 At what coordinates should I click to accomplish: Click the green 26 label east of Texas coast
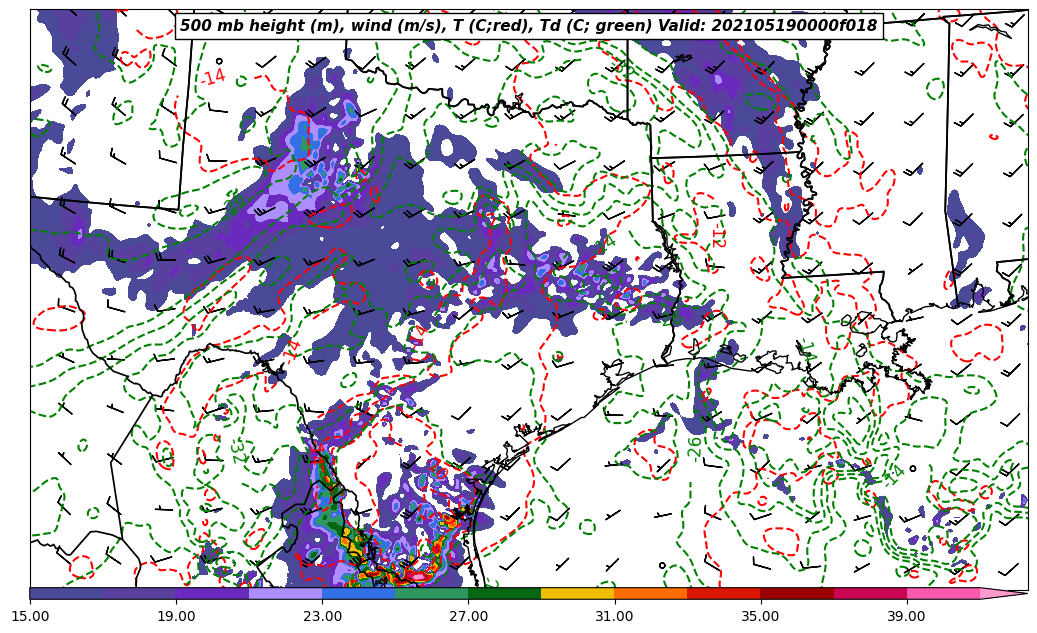(x=695, y=446)
